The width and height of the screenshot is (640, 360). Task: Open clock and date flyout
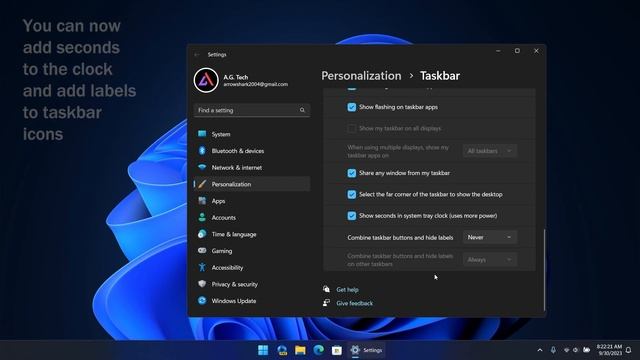pos(609,350)
